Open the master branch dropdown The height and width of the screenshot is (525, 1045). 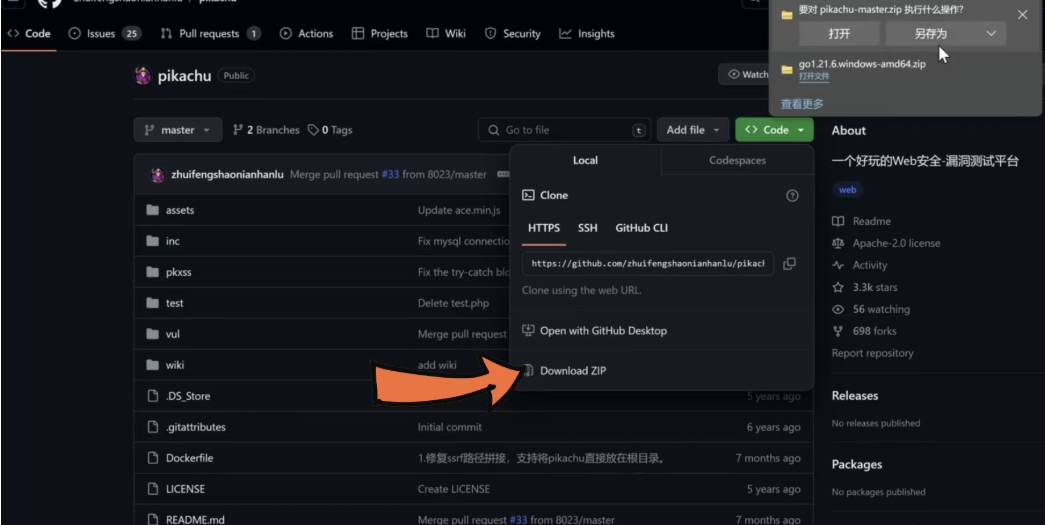(177, 130)
